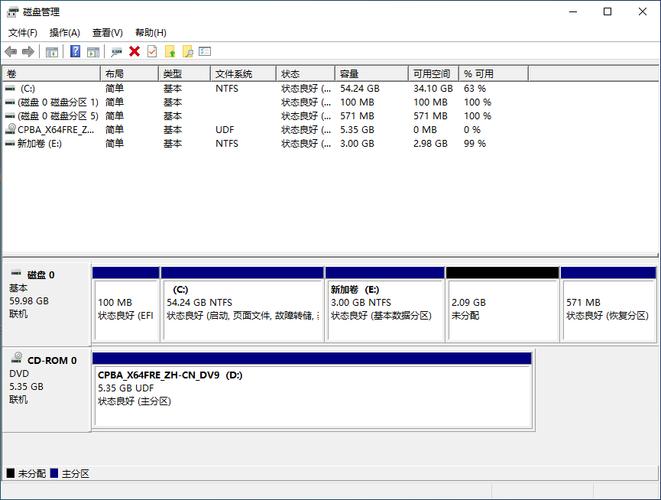This screenshot has height=500, width=661.
Task: Click the (C:) volume row icon
Action: pos(10,89)
